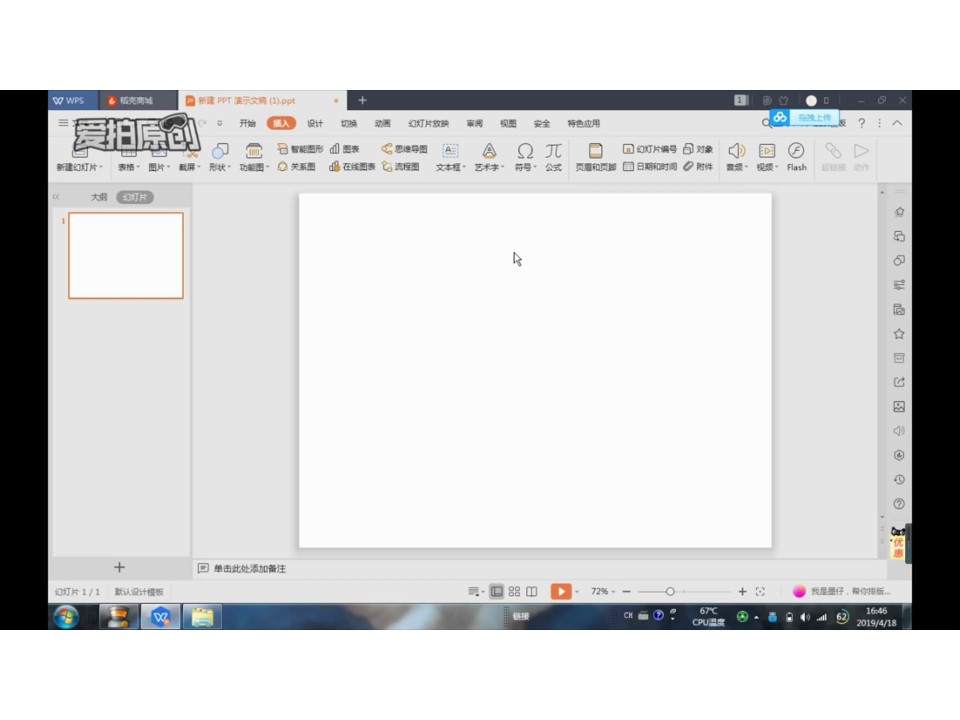Insert 音频 audio
The height and width of the screenshot is (720, 960).
737,157
